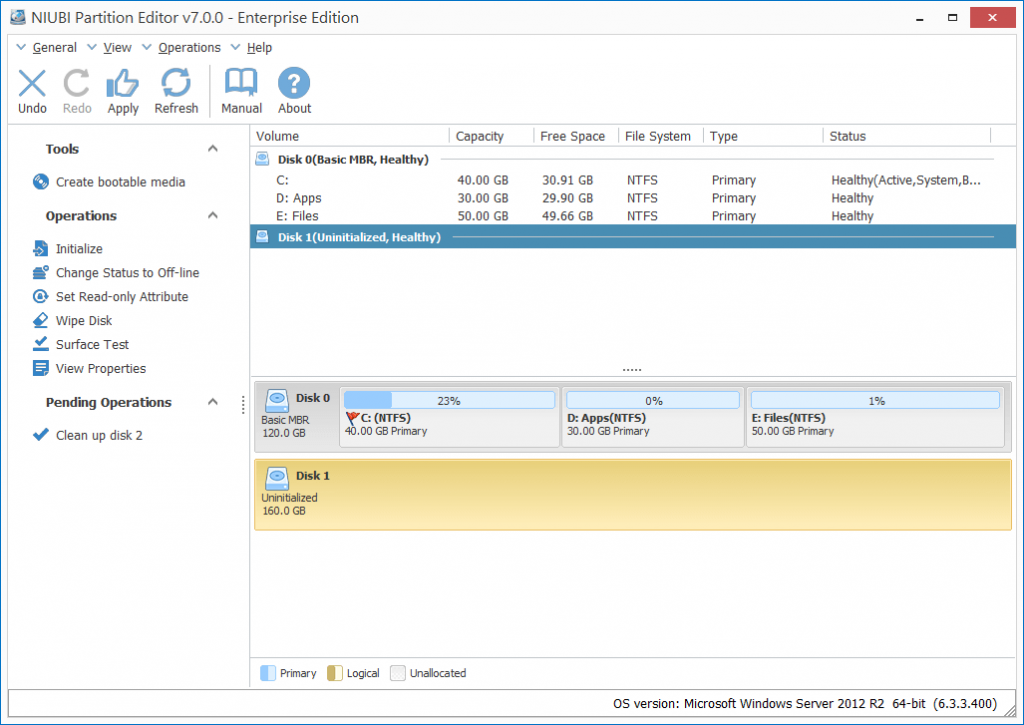
Task: Refresh the disk list
Action: (176, 90)
